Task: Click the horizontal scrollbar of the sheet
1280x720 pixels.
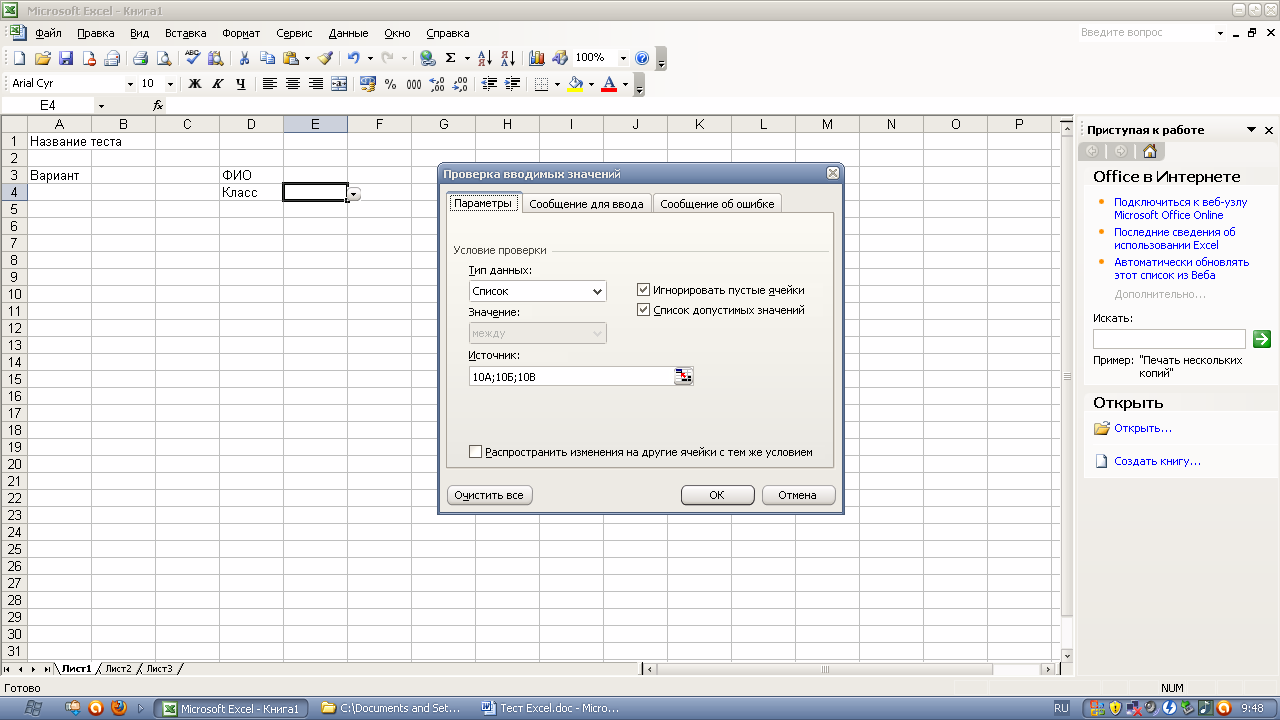Action: tap(848, 669)
